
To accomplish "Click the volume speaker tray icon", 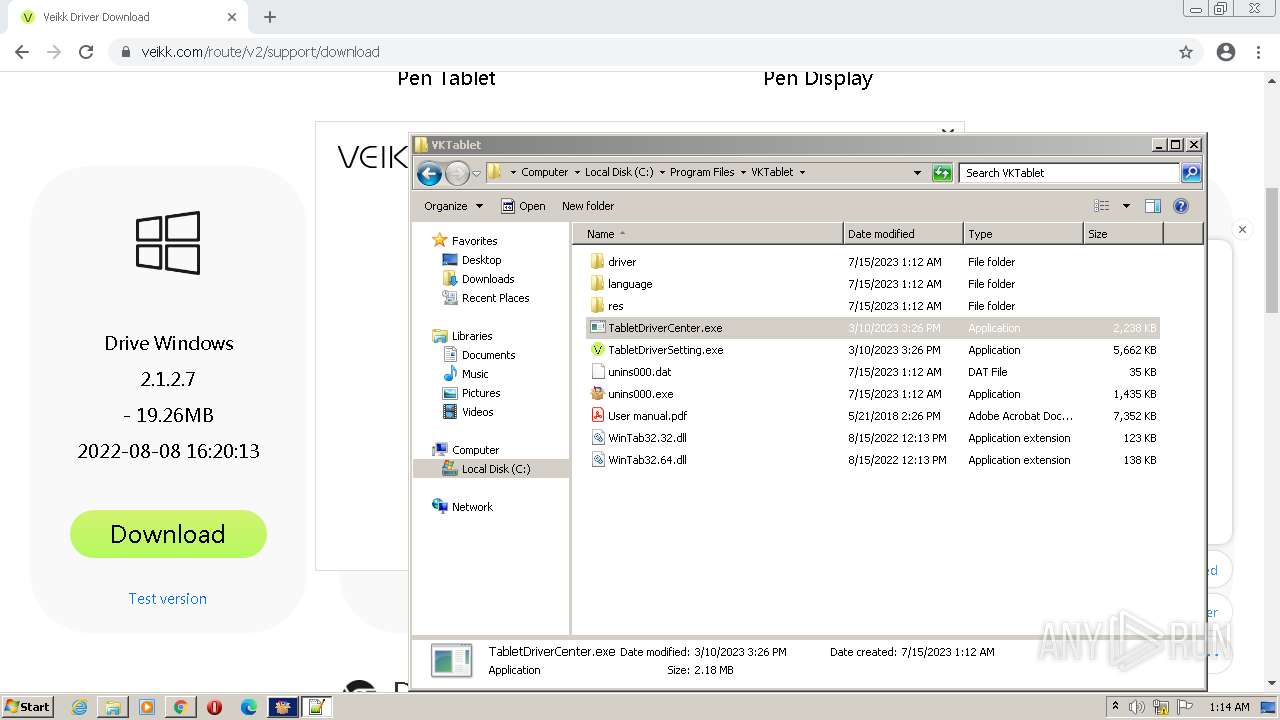I will coord(1138,707).
